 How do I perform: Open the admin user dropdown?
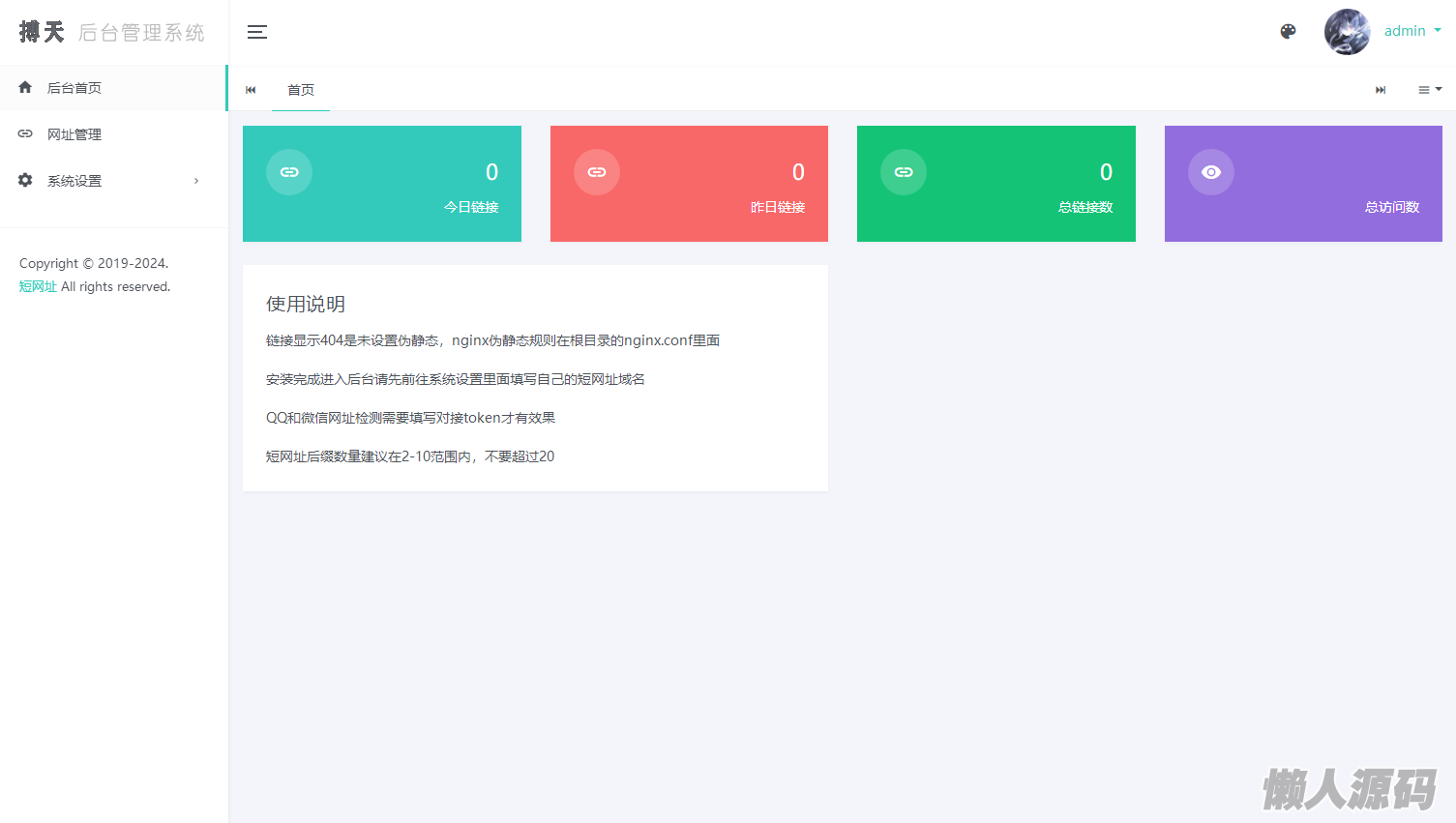click(x=1412, y=31)
